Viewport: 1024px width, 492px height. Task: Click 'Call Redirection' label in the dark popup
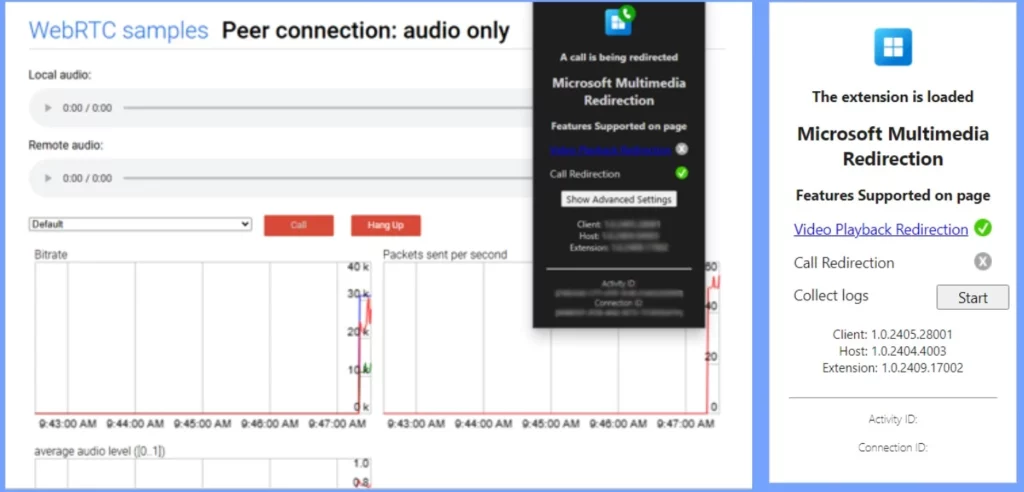pyautogui.click(x=584, y=174)
